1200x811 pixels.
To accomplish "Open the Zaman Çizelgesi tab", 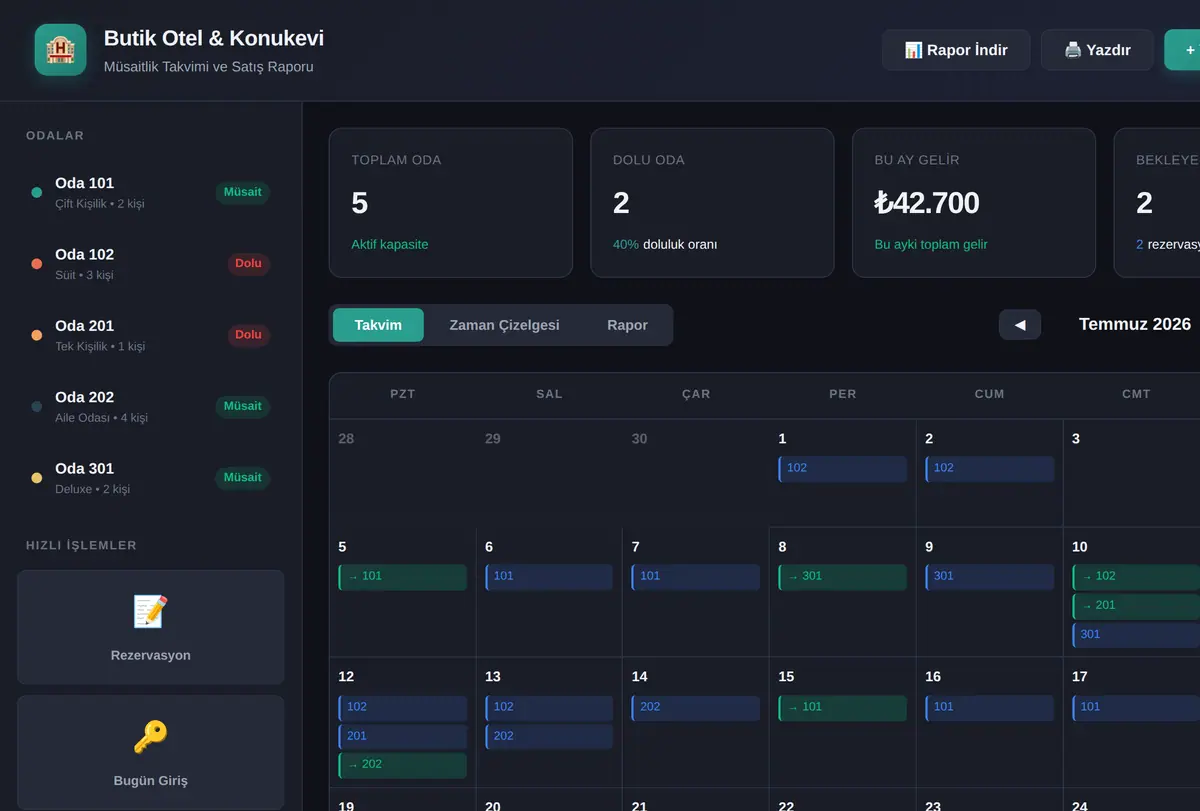I will 504,325.
